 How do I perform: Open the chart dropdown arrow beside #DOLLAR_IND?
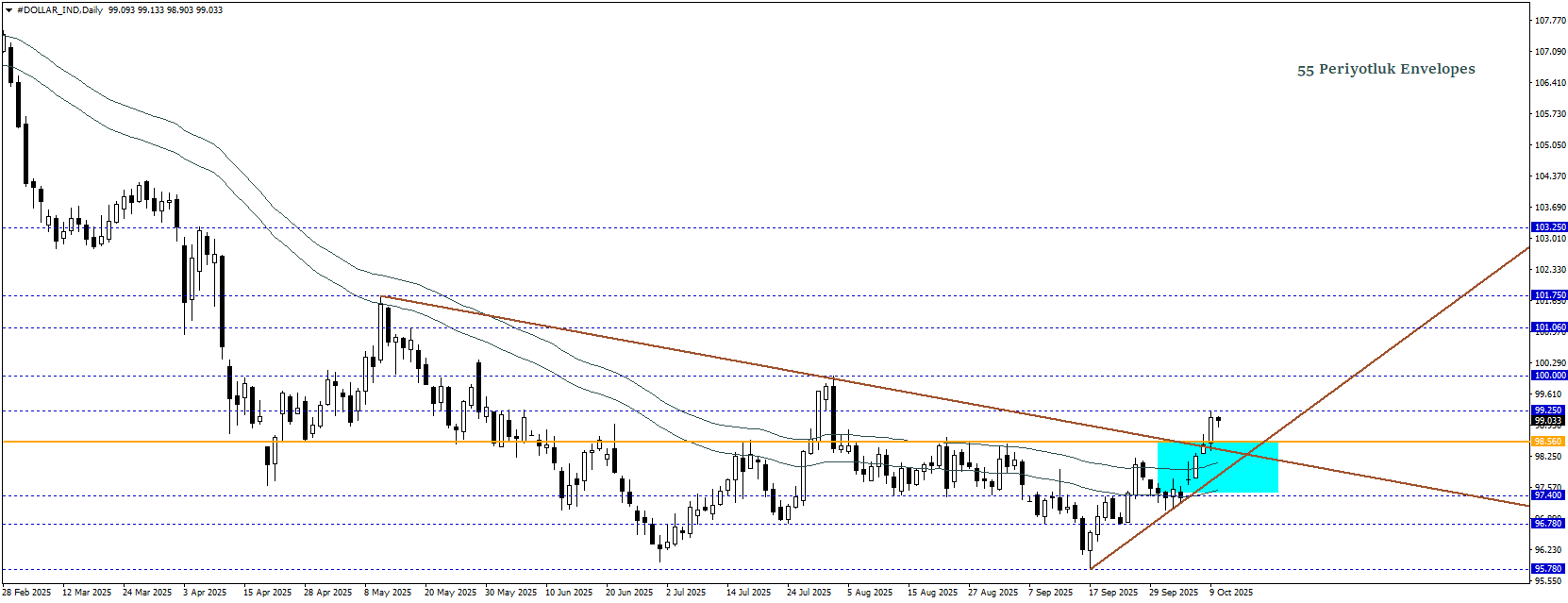point(8,10)
